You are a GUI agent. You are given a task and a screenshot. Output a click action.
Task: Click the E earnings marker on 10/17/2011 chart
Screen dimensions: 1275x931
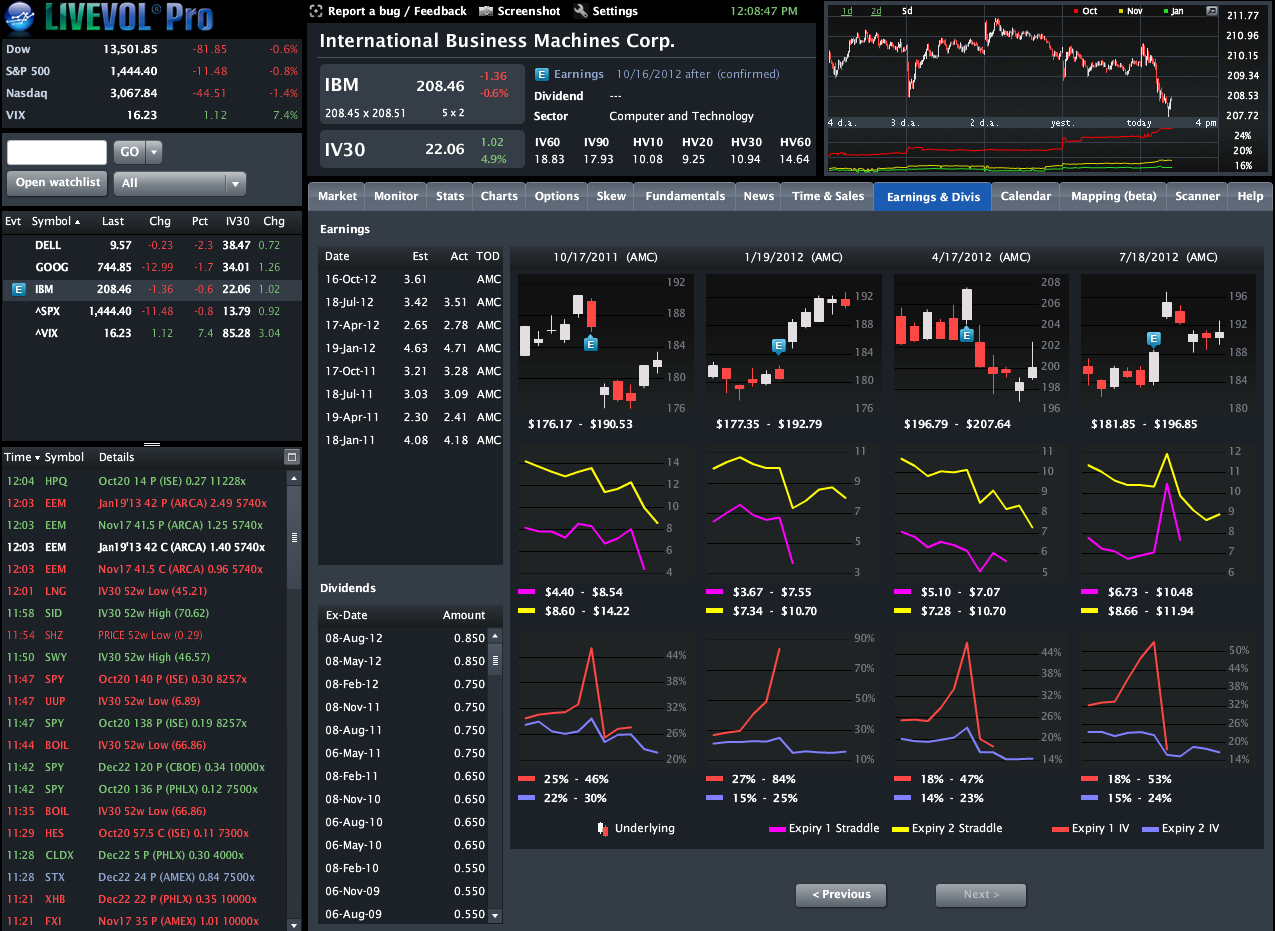click(590, 343)
